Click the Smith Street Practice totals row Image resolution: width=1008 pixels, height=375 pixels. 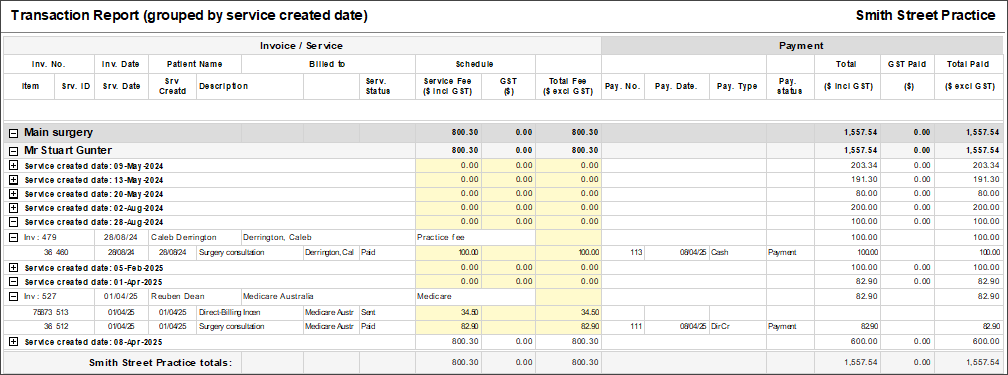pos(503,363)
